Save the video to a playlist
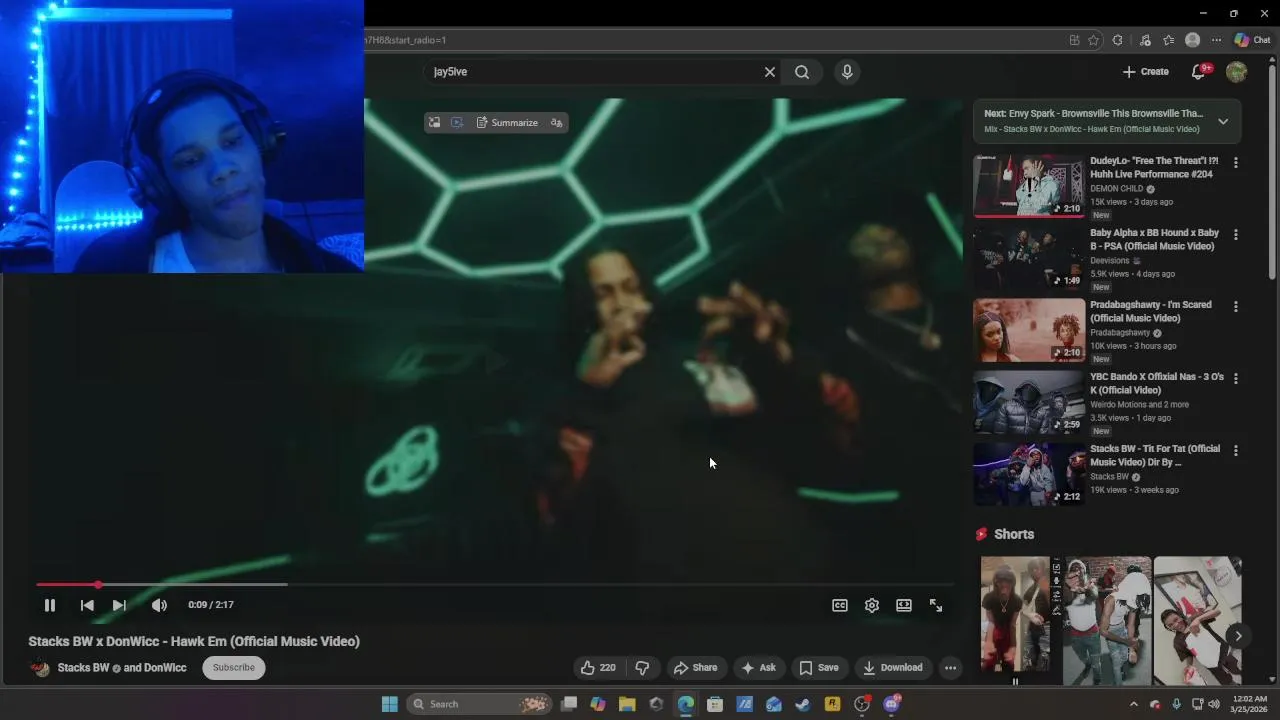The width and height of the screenshot is (1280, 720). [x=818, y=668]
